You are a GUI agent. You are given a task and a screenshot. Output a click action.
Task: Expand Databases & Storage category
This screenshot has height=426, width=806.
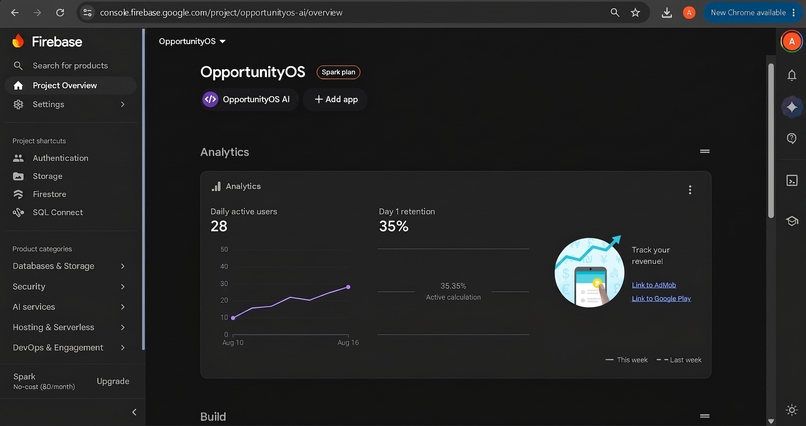click(x=69, y=266)
